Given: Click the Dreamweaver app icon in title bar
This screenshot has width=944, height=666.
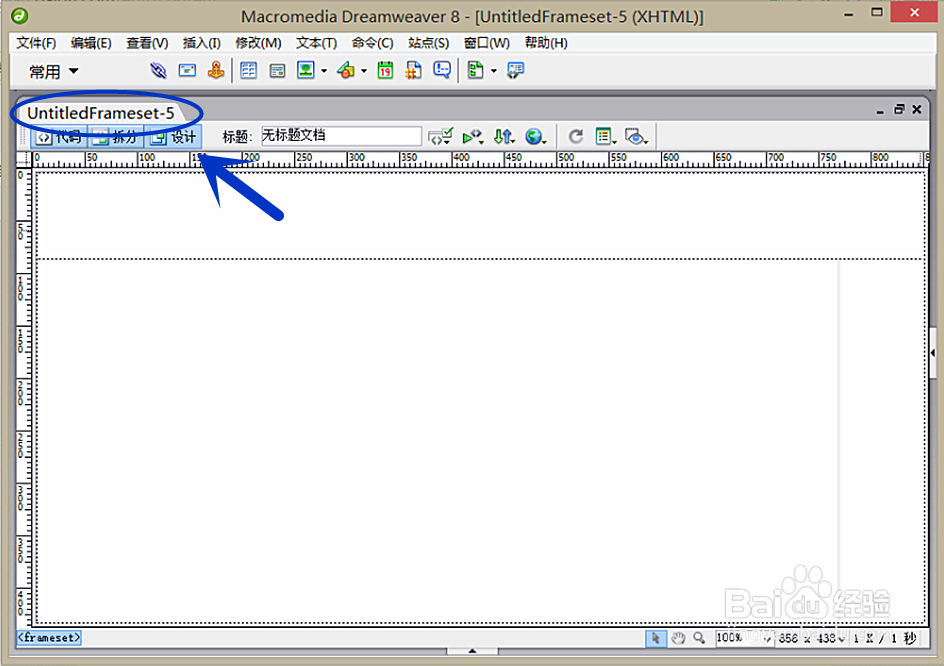Looking at the screenshot, I should point(20,15).
